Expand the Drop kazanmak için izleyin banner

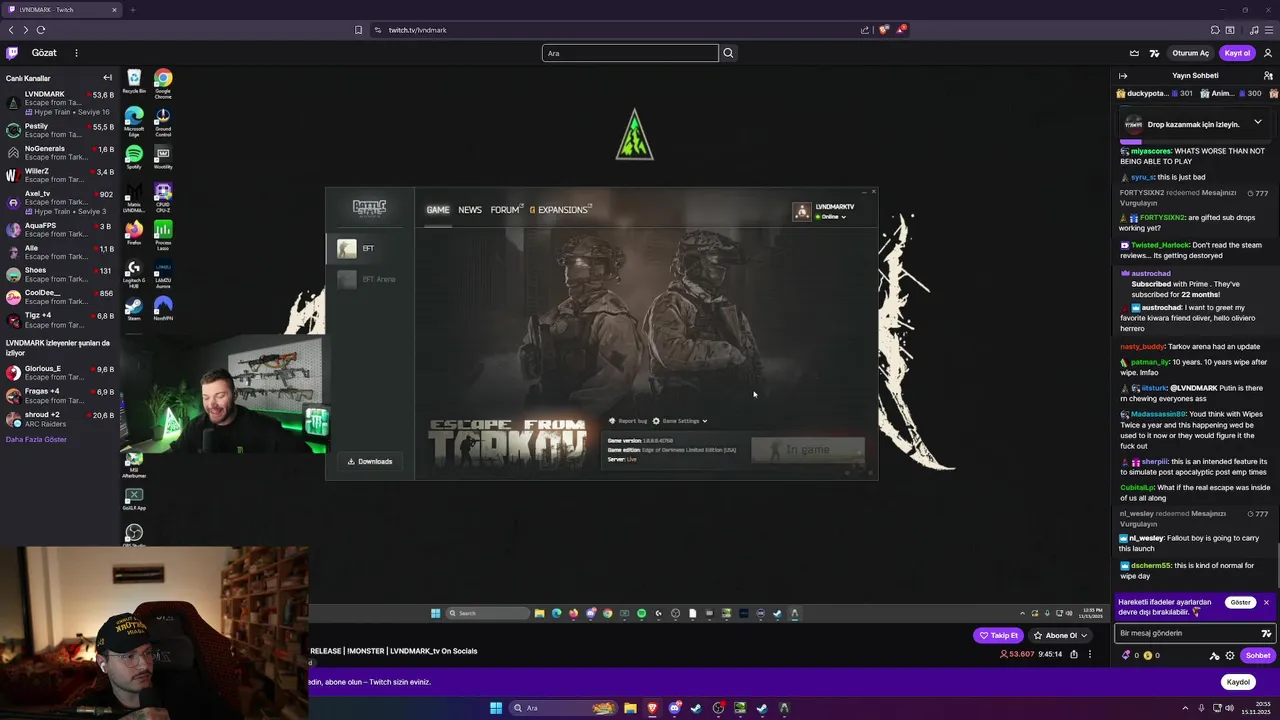pyautogui.click(x=1257, y=123)
